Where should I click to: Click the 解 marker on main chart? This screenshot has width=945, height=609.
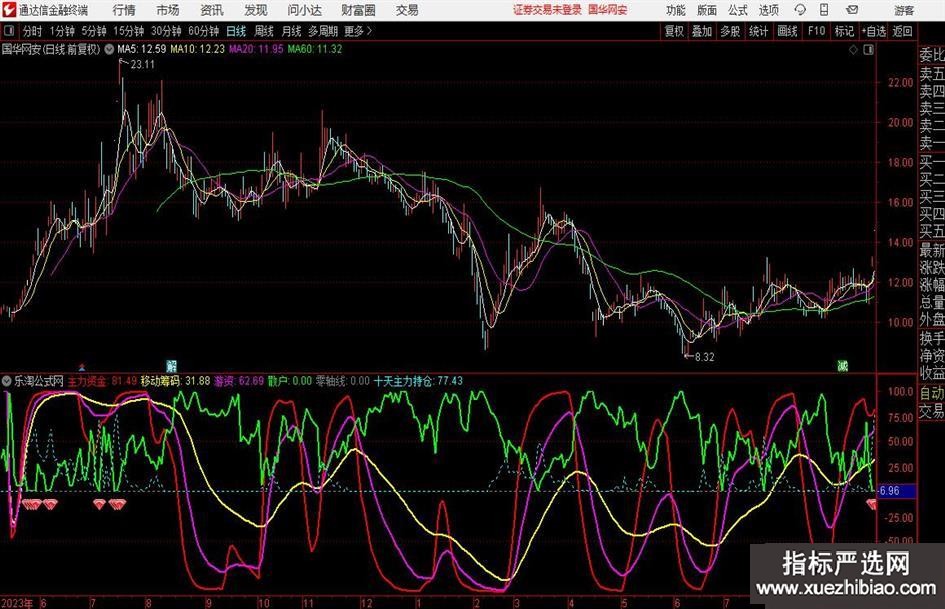[x=171, y=365]
